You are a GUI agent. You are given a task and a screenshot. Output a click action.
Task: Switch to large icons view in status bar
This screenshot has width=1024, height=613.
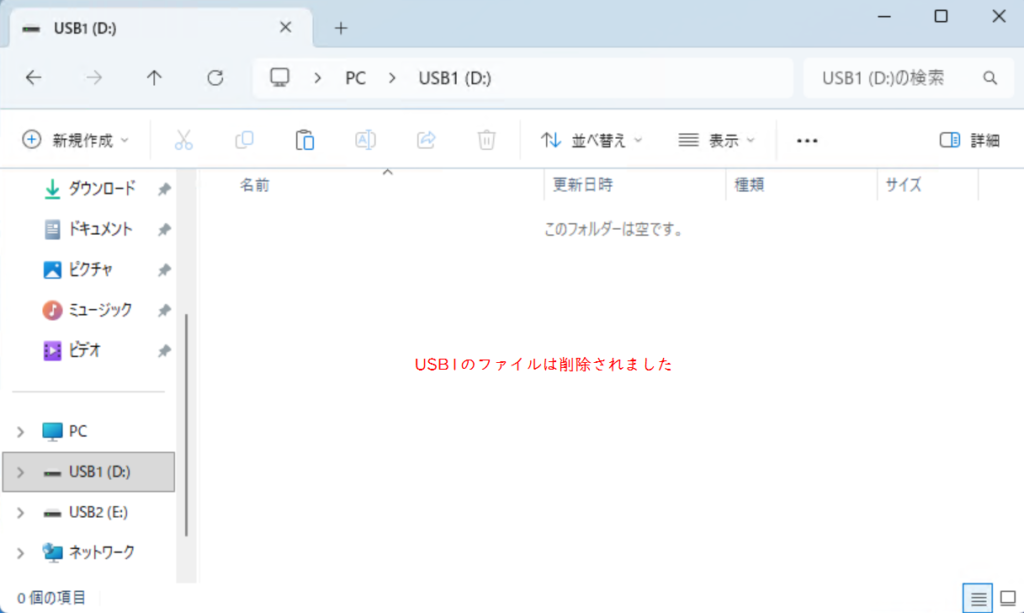click(x=1007, y=598)
